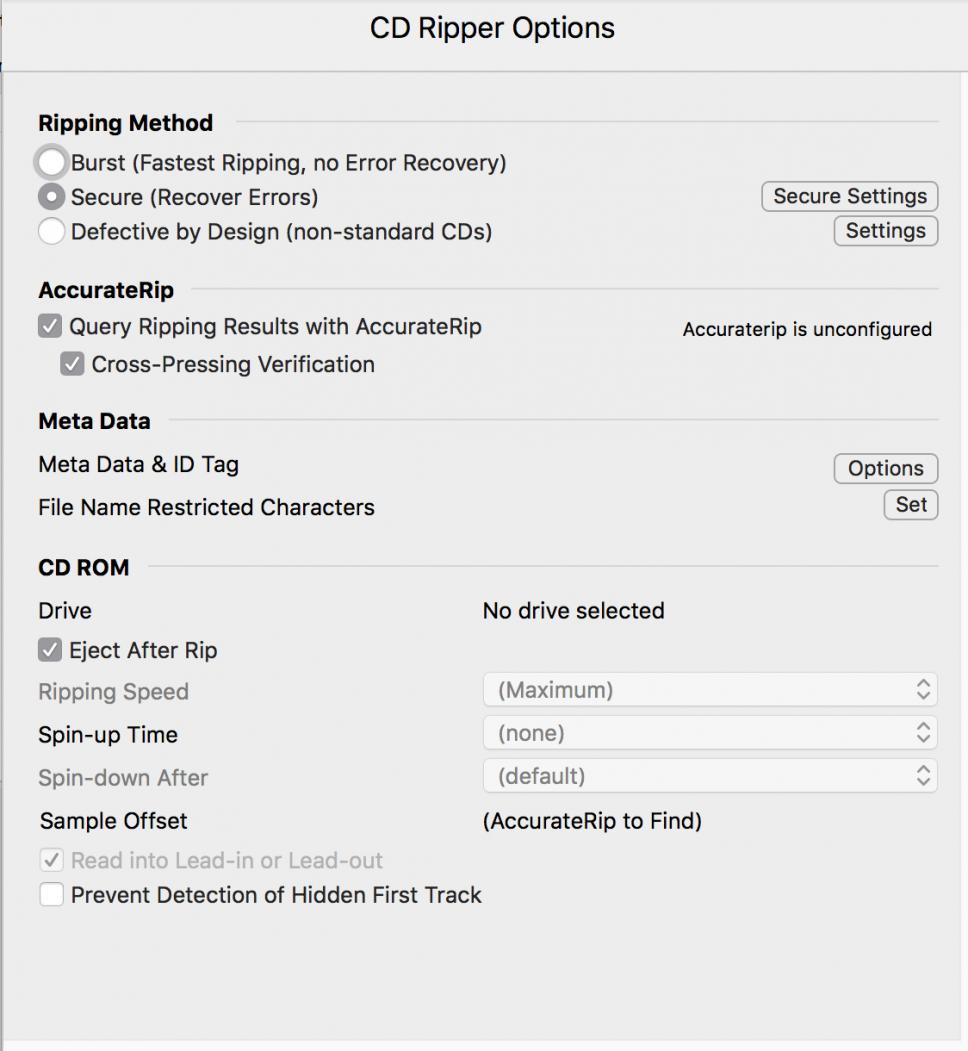Enable Prevent Detection of Hidden First Track
The width and height of the screenshot is (968, 1051).
[x=52, y=895]
